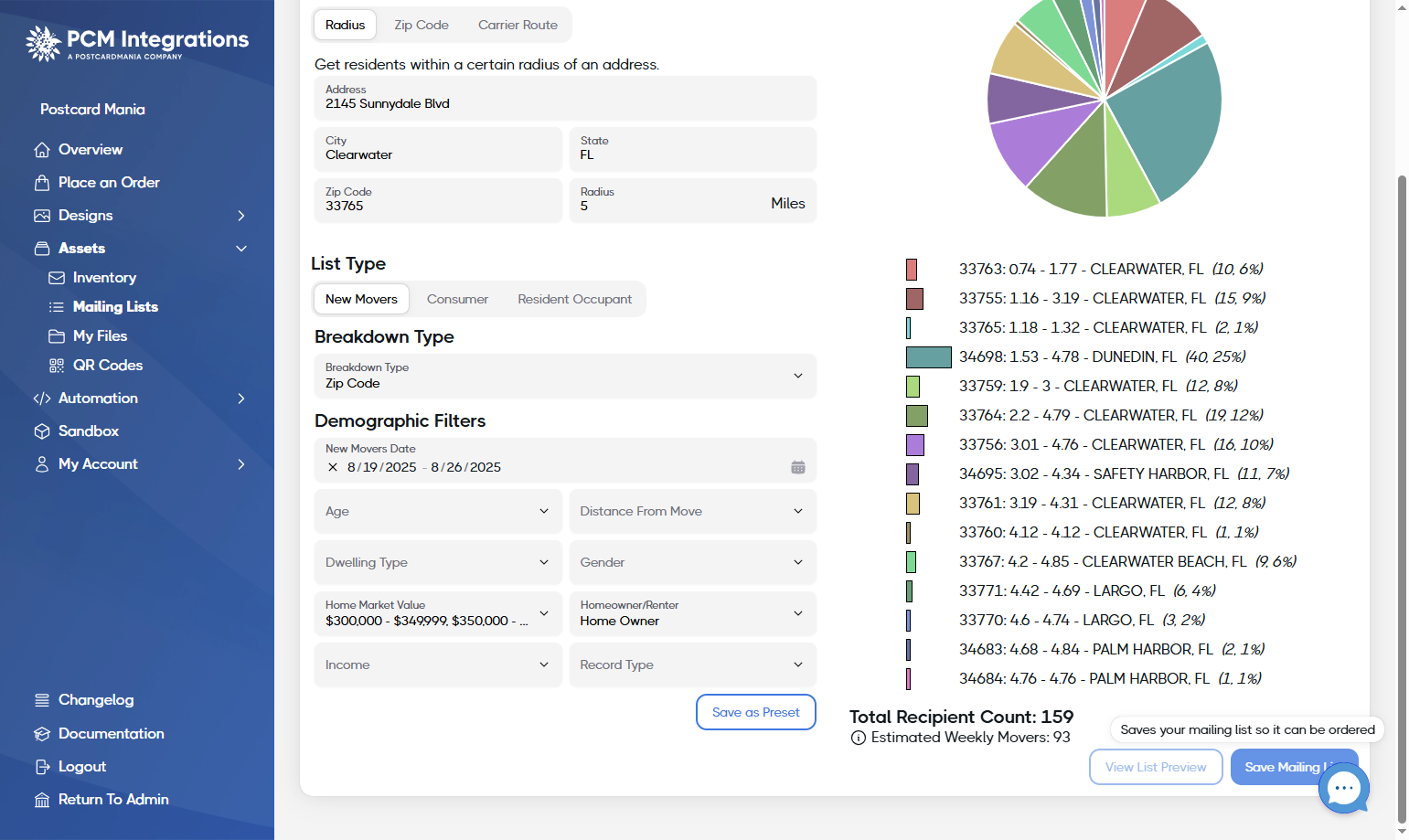
Task: Switch to the Carrier Route tab
Action: click(518, 25)
